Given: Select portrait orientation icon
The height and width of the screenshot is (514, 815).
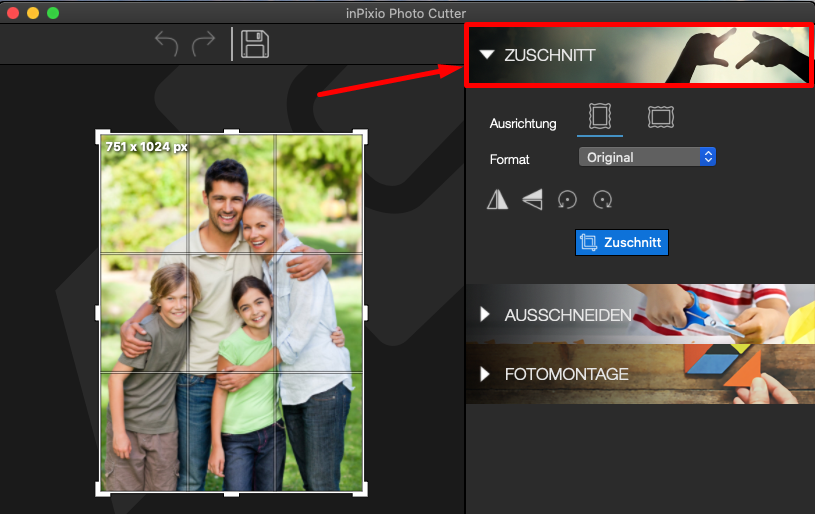Looking at the screenshot, I should (x=600, y=116).
